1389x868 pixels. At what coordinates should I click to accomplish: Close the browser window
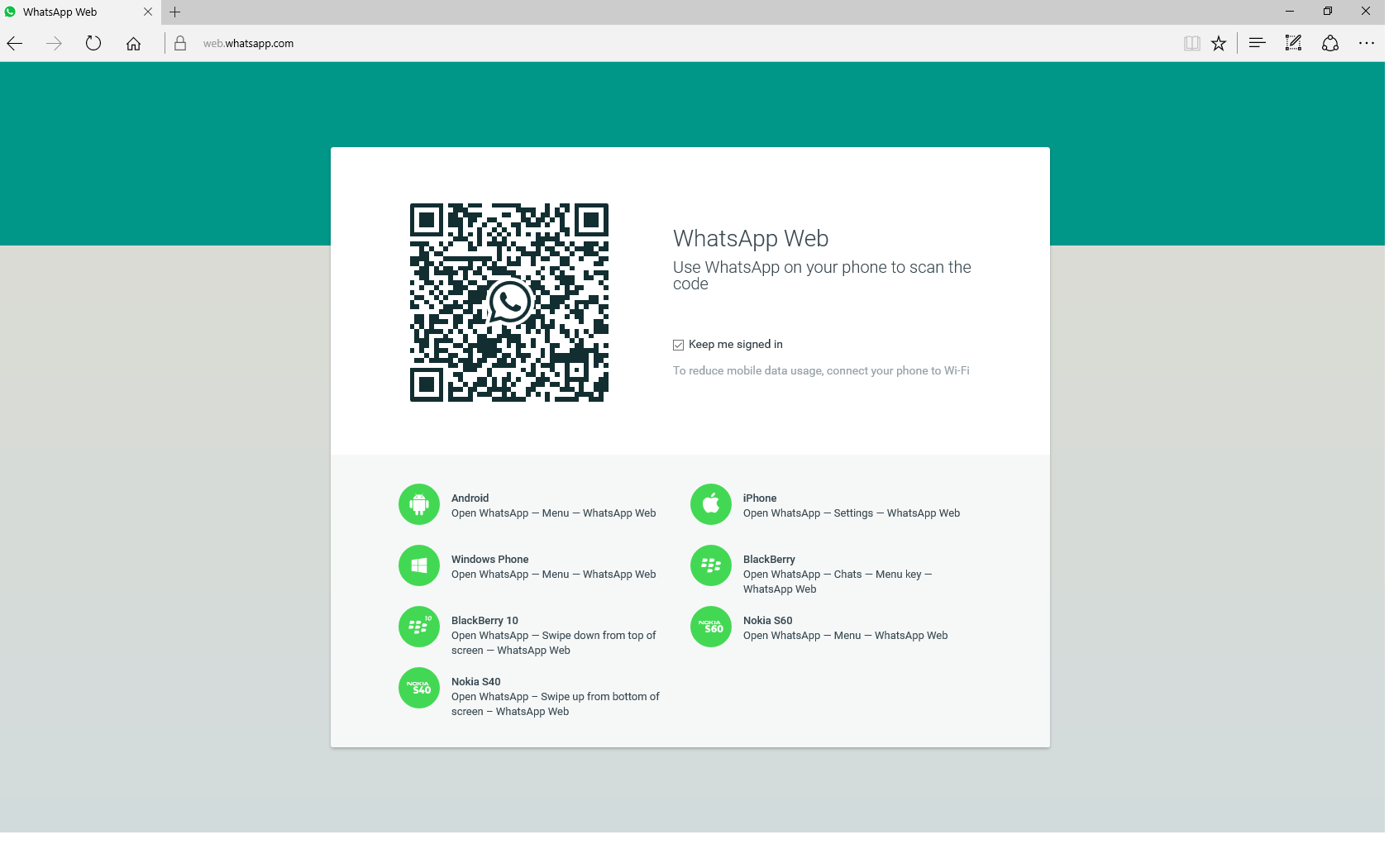click(1366, 12)
